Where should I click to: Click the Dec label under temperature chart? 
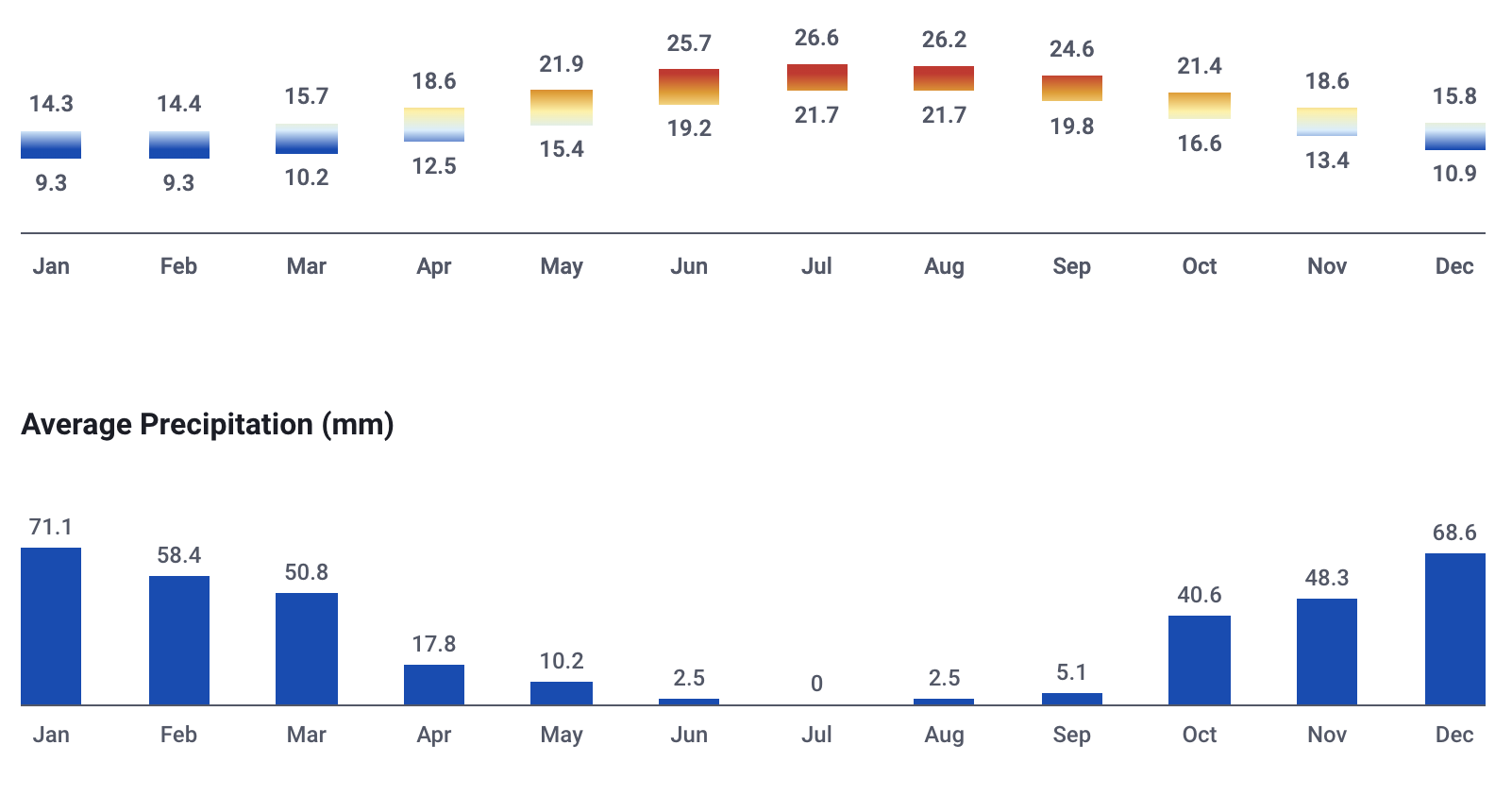(1454, 266)
